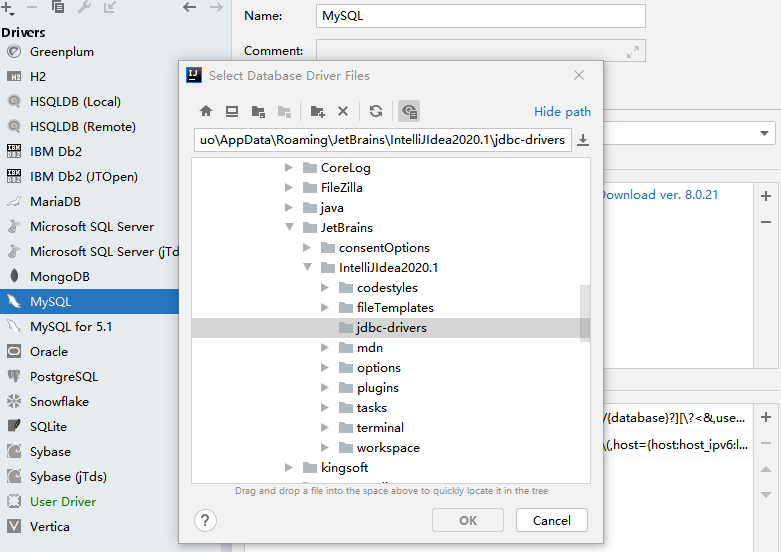
Task: Click the path history download-arrow icon
Action: coord(583,140)
